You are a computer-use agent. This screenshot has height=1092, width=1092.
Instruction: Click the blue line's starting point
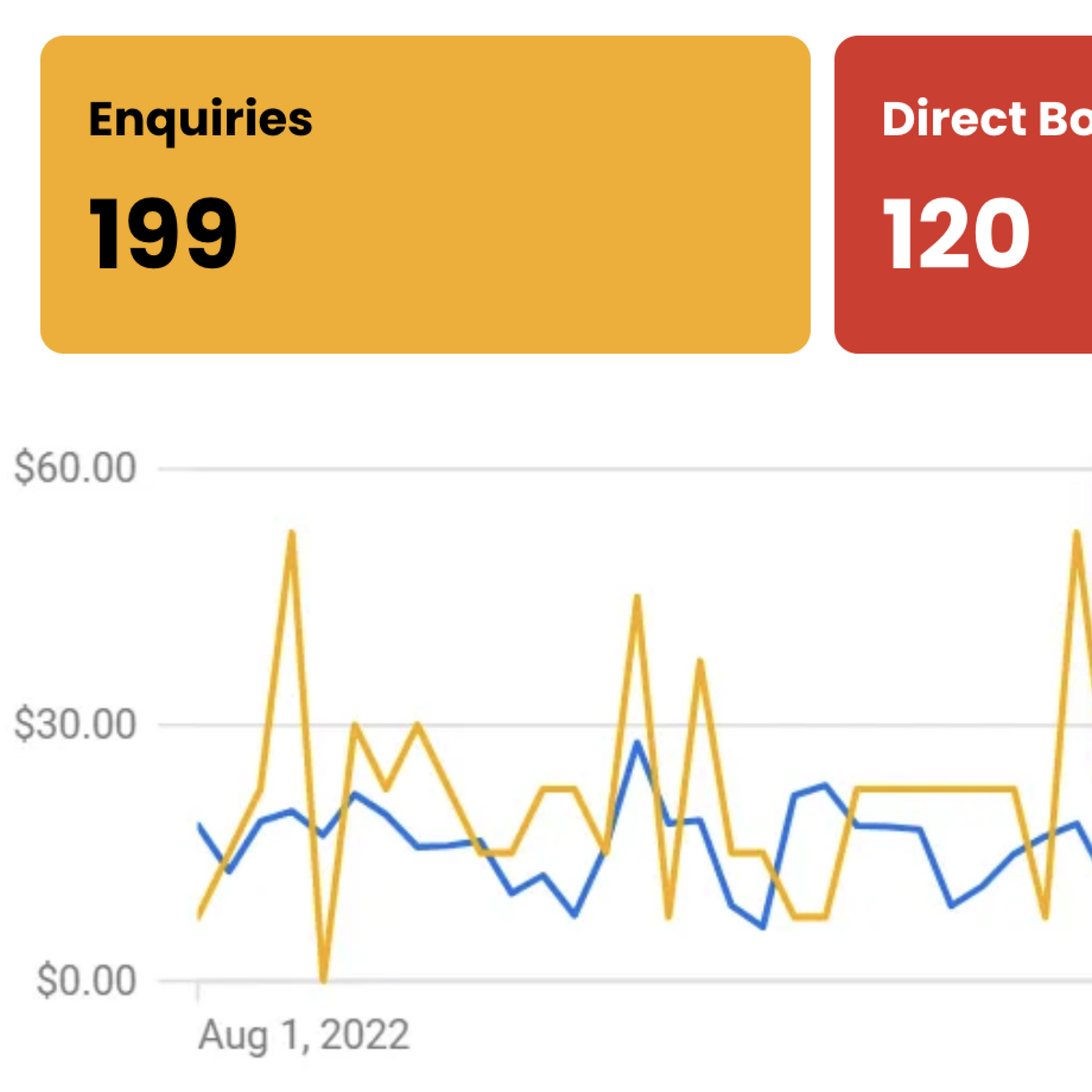click(x=199, y=825)
